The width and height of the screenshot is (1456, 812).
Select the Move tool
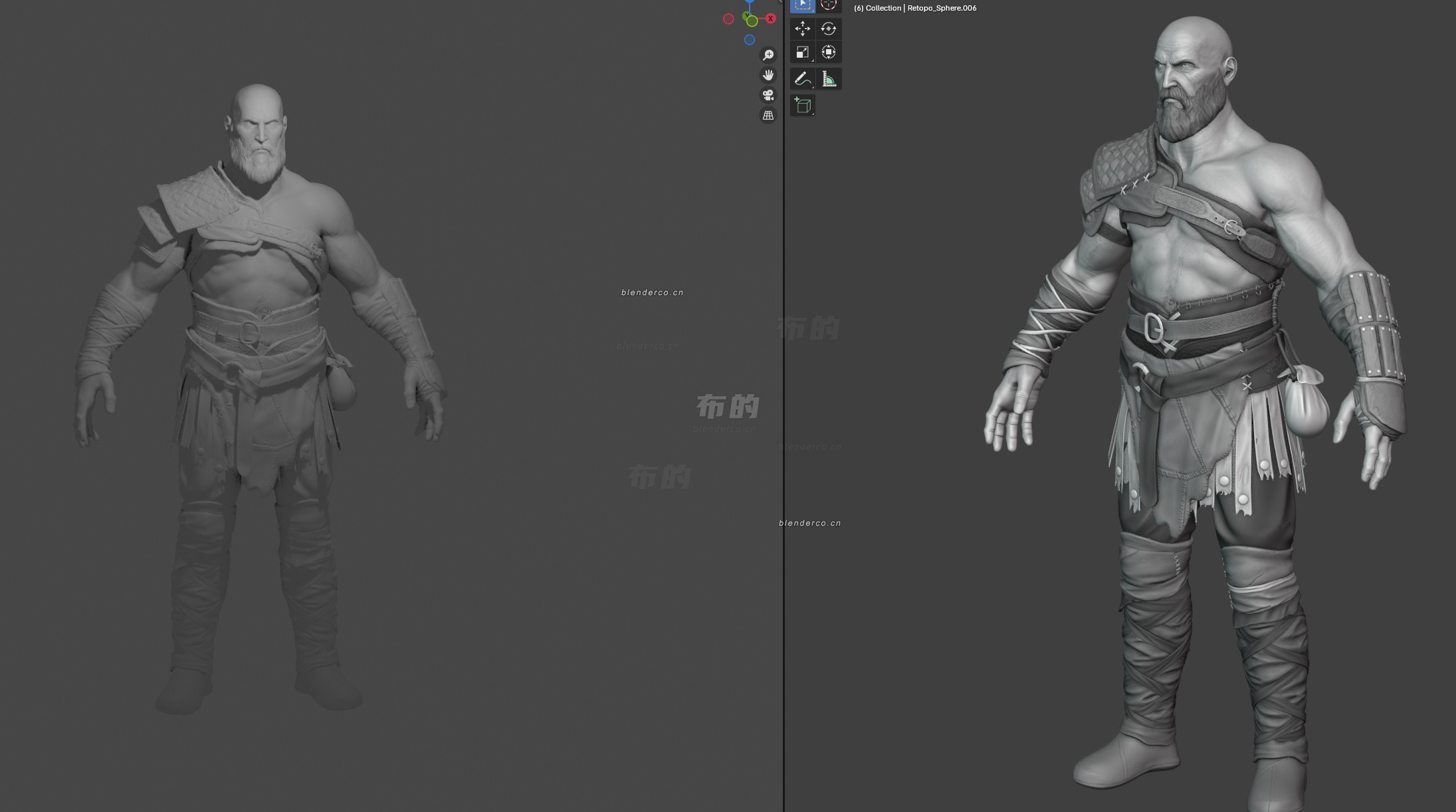[802, 29]
